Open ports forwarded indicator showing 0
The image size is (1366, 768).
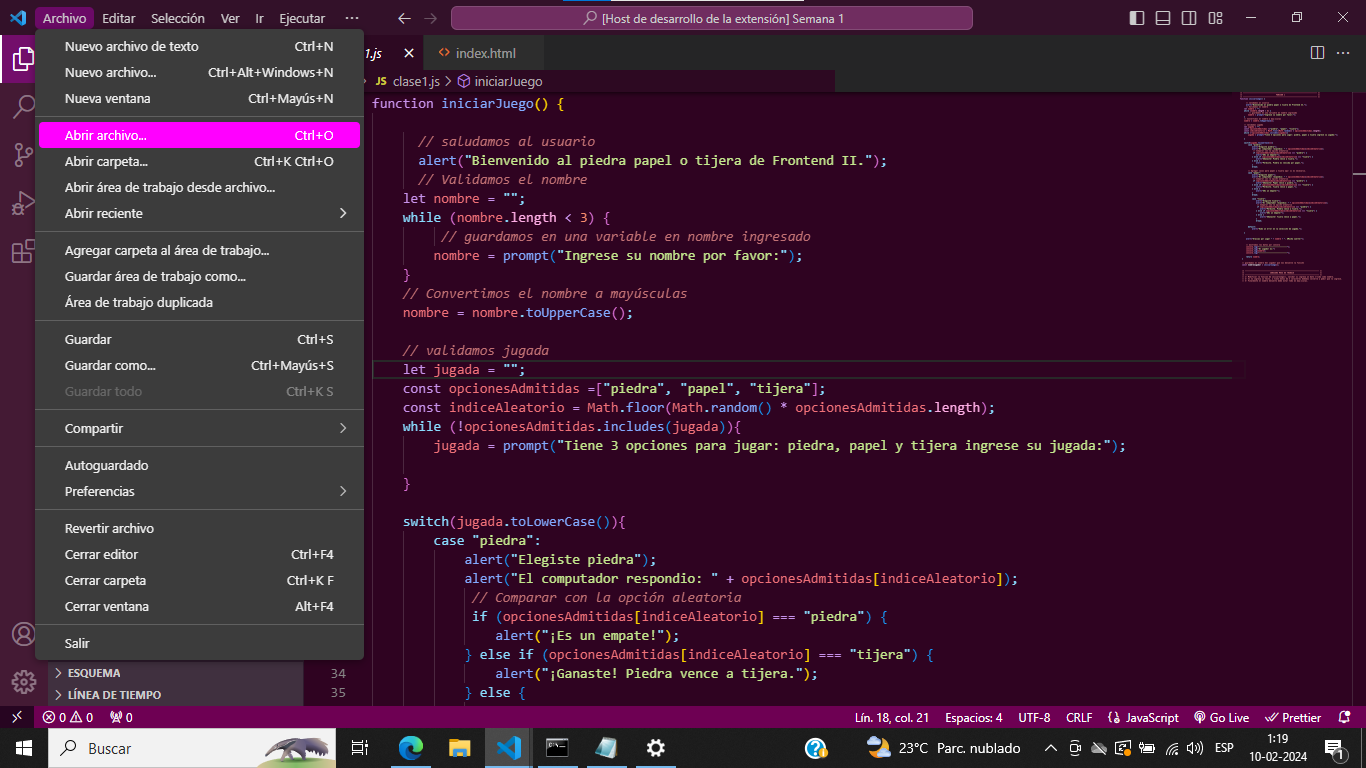(x=121, y=717)
